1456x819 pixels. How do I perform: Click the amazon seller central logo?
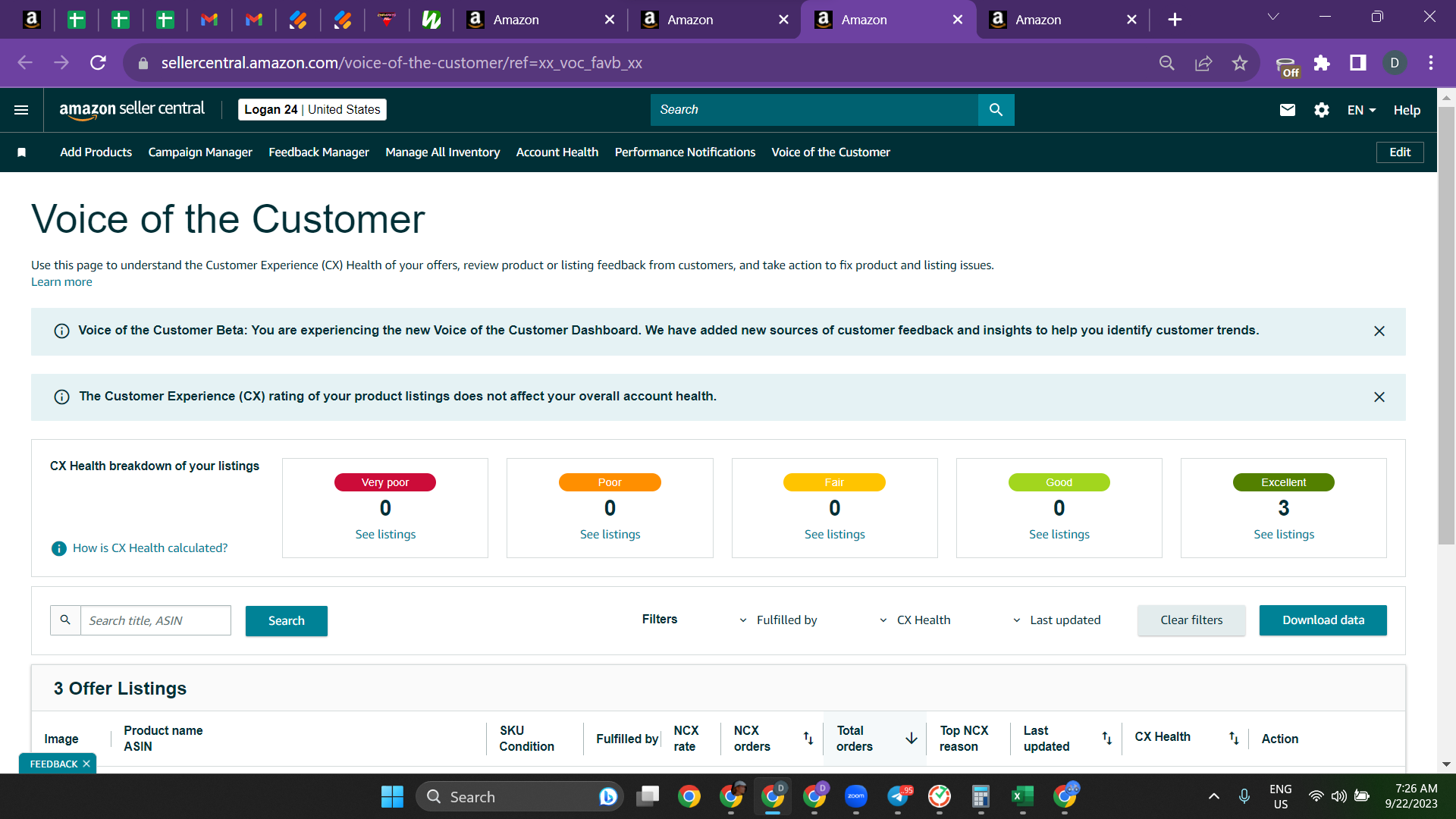pyautogui.click(x=132, y=110)
